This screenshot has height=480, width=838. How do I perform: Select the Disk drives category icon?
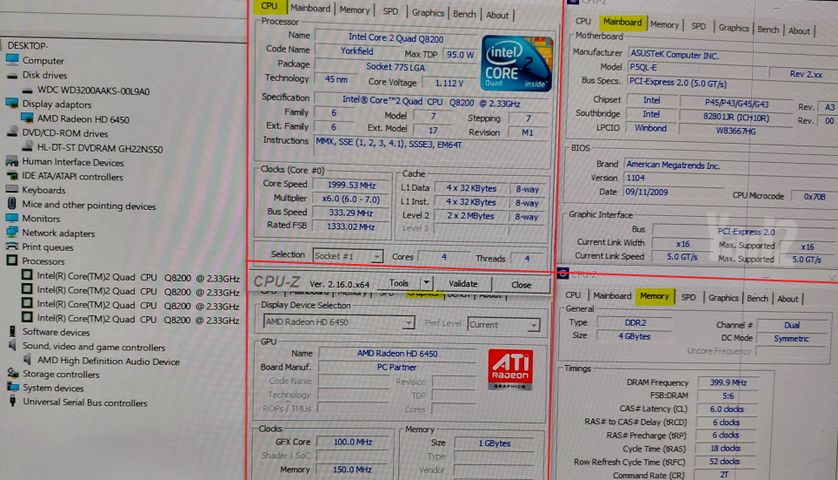(x=12, y=75)
